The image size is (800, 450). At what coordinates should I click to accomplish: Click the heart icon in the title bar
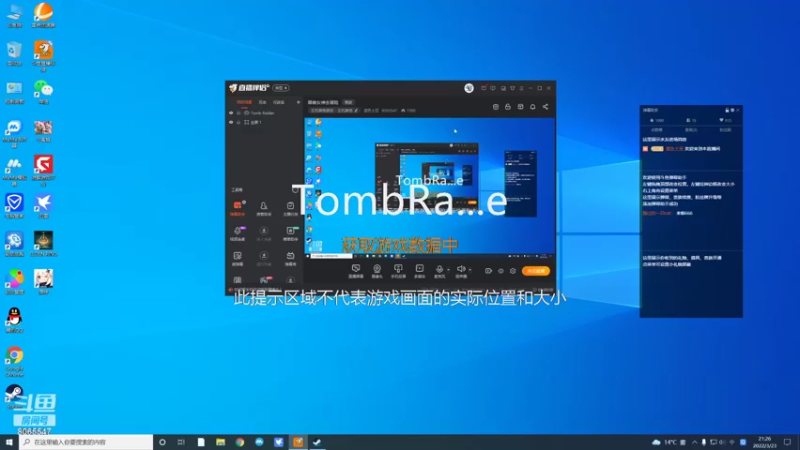pyautogui.click(x=493, y=88)
